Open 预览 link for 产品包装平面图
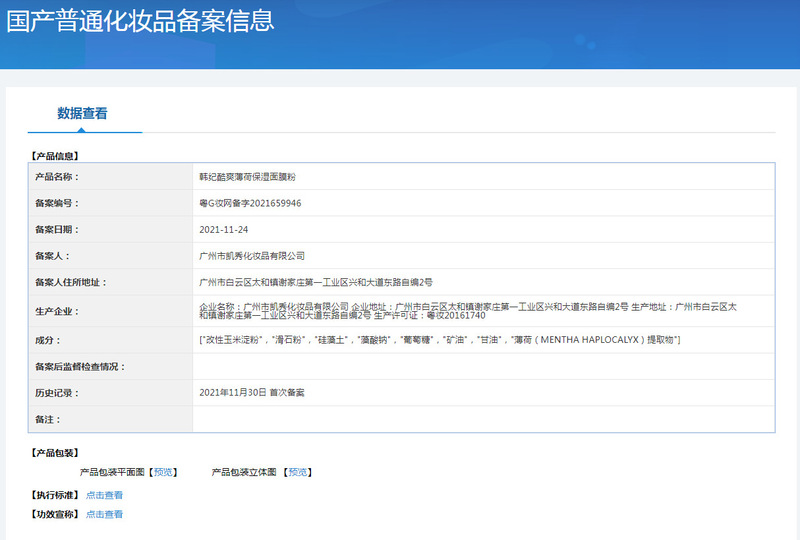This screenshot has height=540, width=800. 163,472
